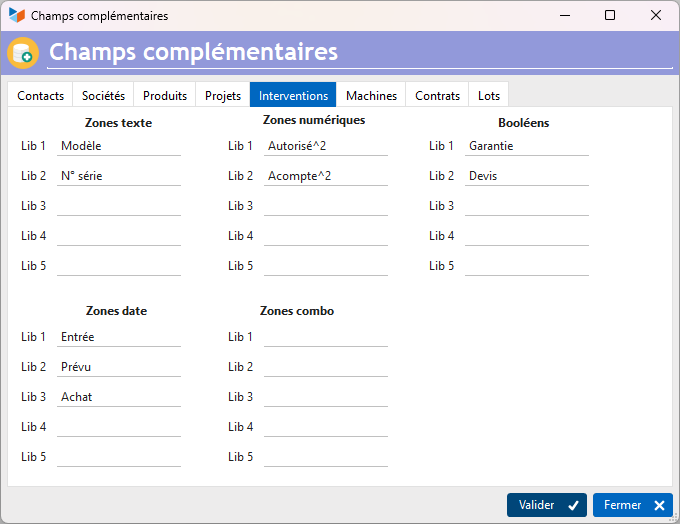680x524 pixels.
Task: Click the database plus icon in header
Action: [23, 53]
